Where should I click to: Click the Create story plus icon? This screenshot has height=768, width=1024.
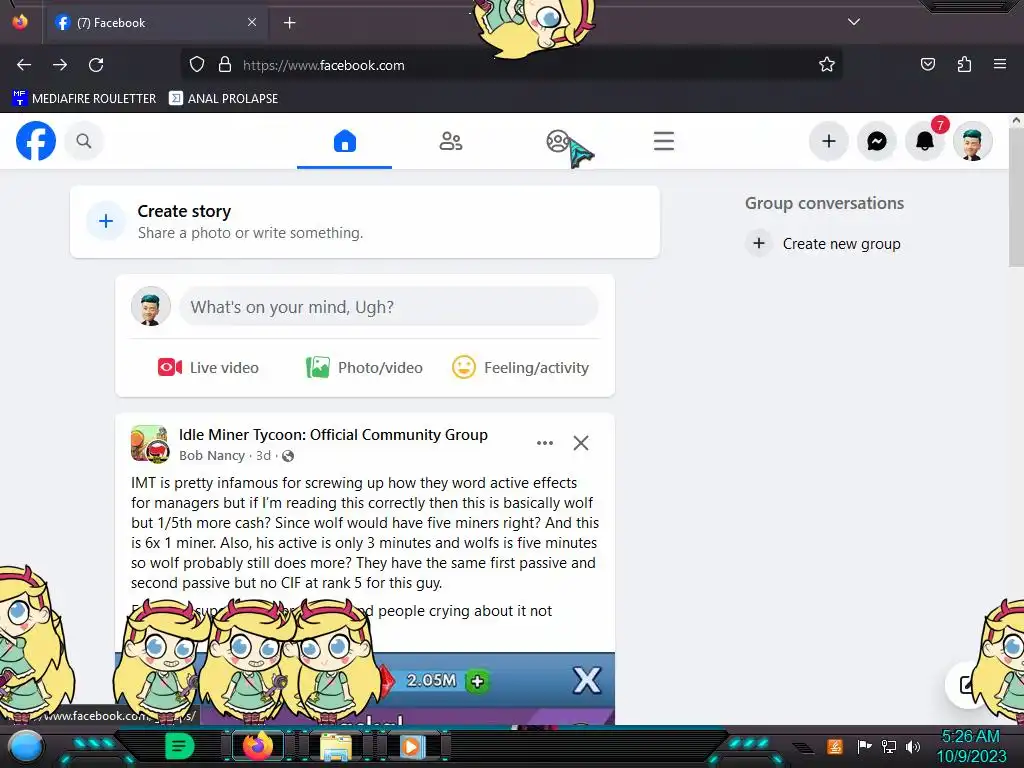(106, 221)
